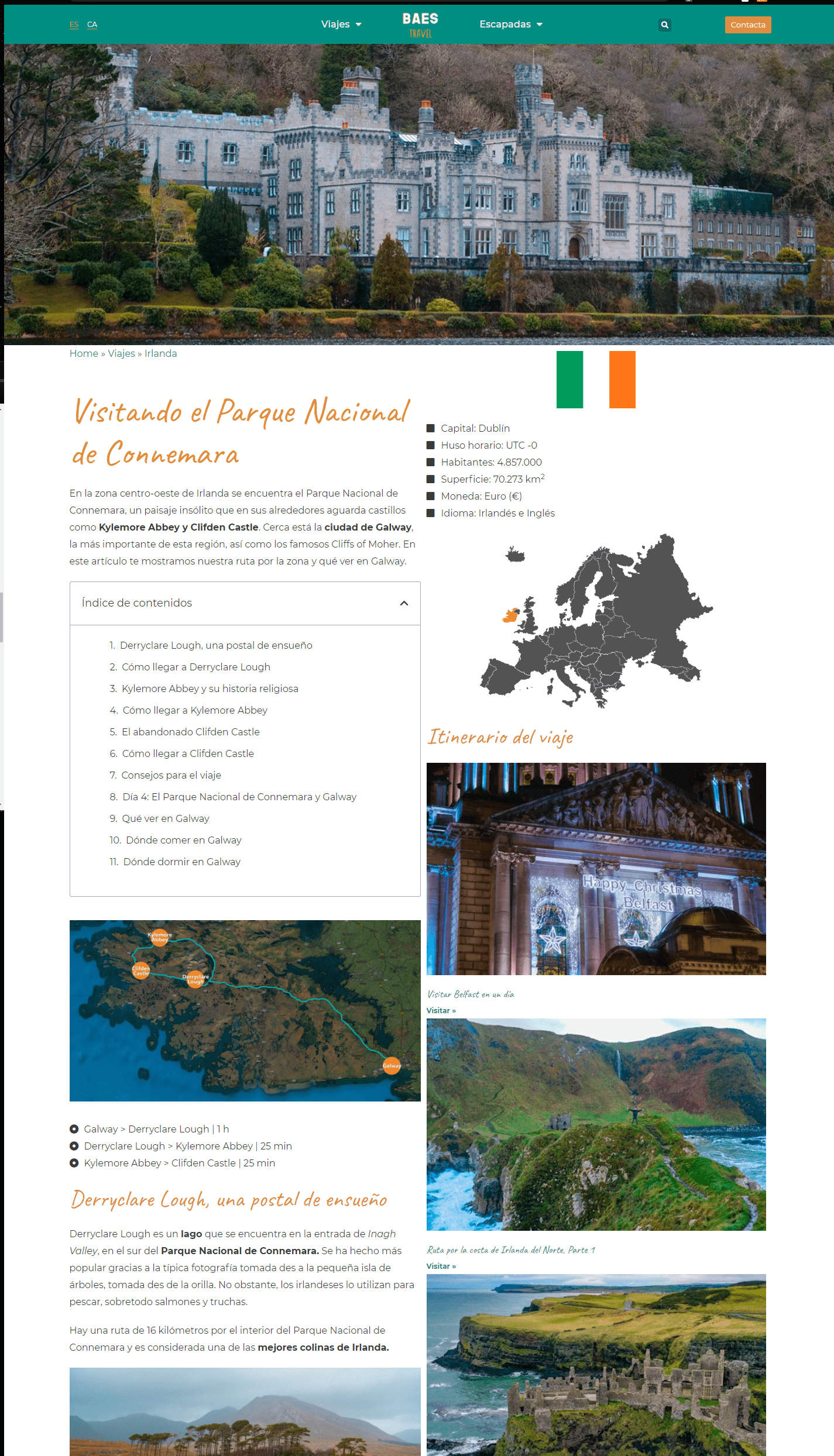Click the BAES Travel logo
This screenshot has width=834, height=1456.
pyautogui.click(x=420, y=25)
